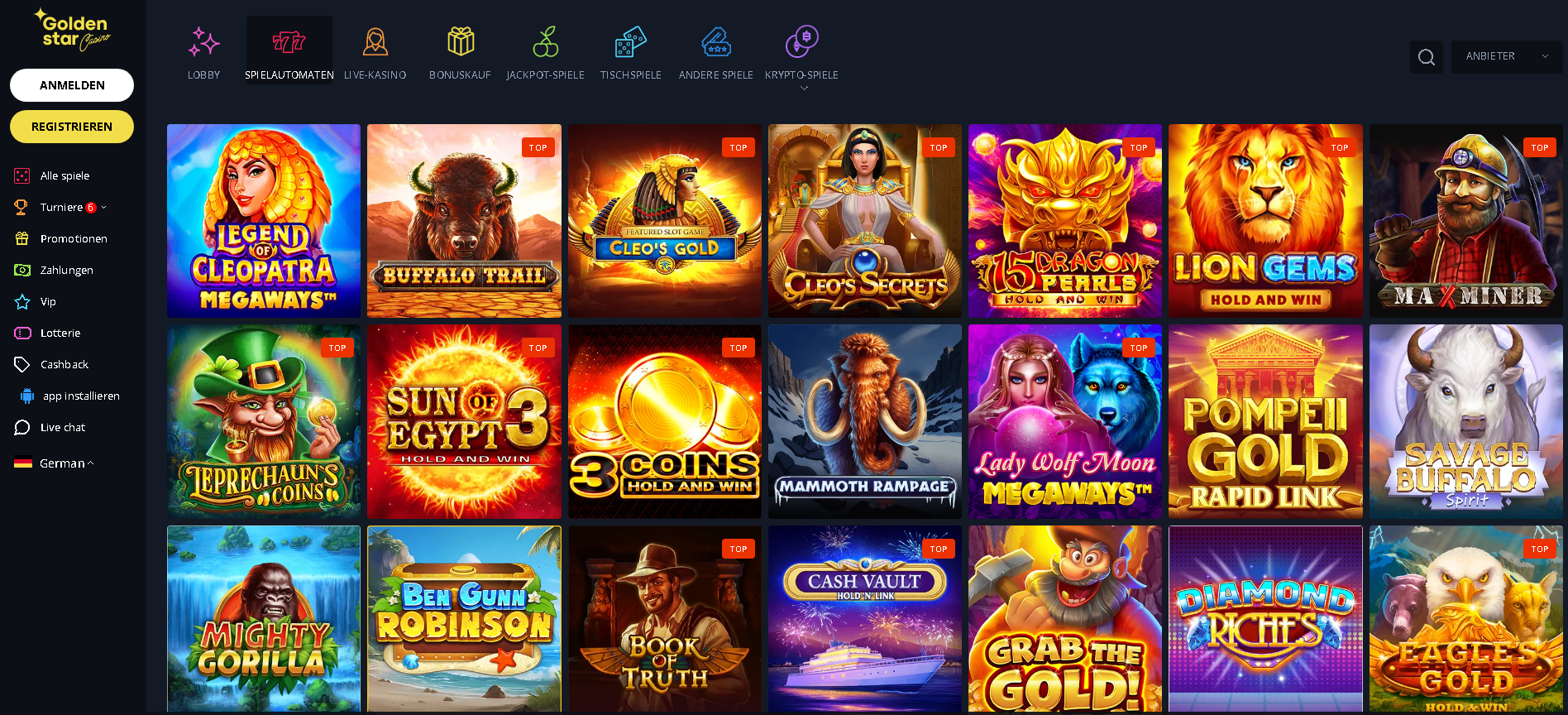Launch the Buffalo Trail game thumbnail
Viewport: 1568px width, 715px height.
pyautogui.click(x=464, y=221)
